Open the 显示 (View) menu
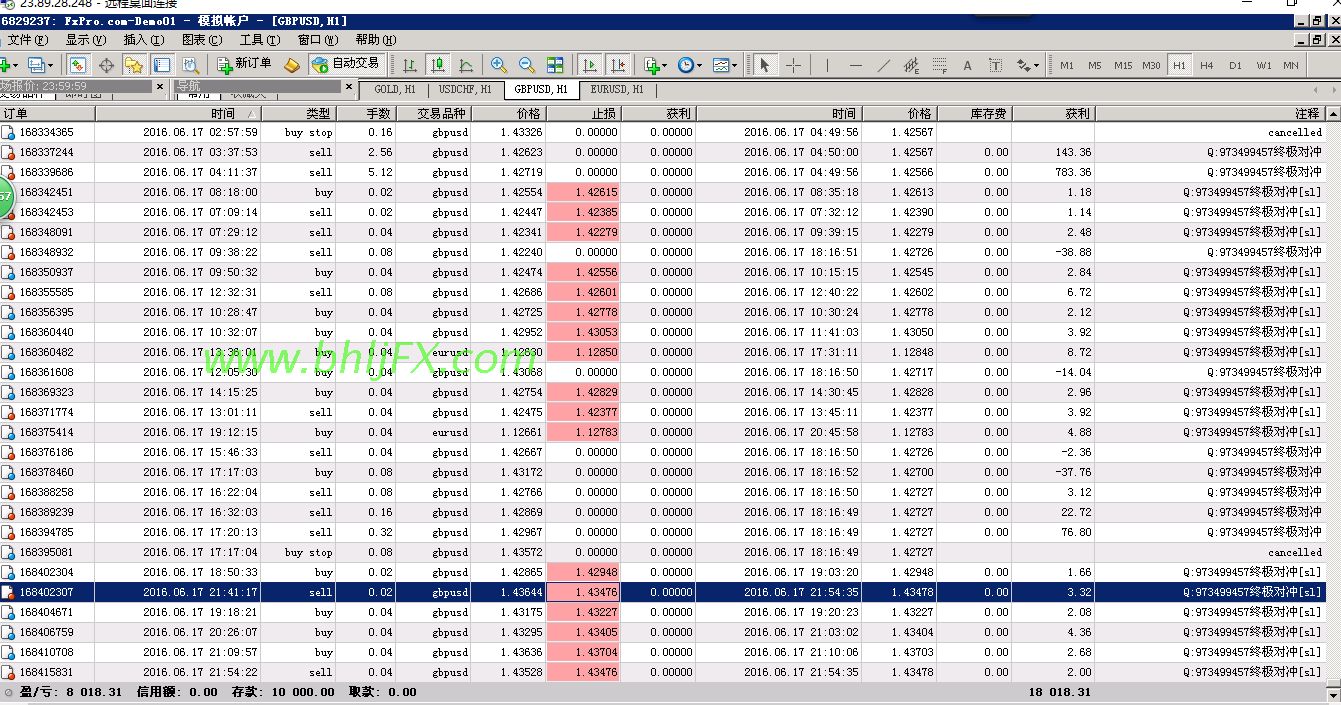This screenshot has width=1341, height=705. tap(85, 40)
